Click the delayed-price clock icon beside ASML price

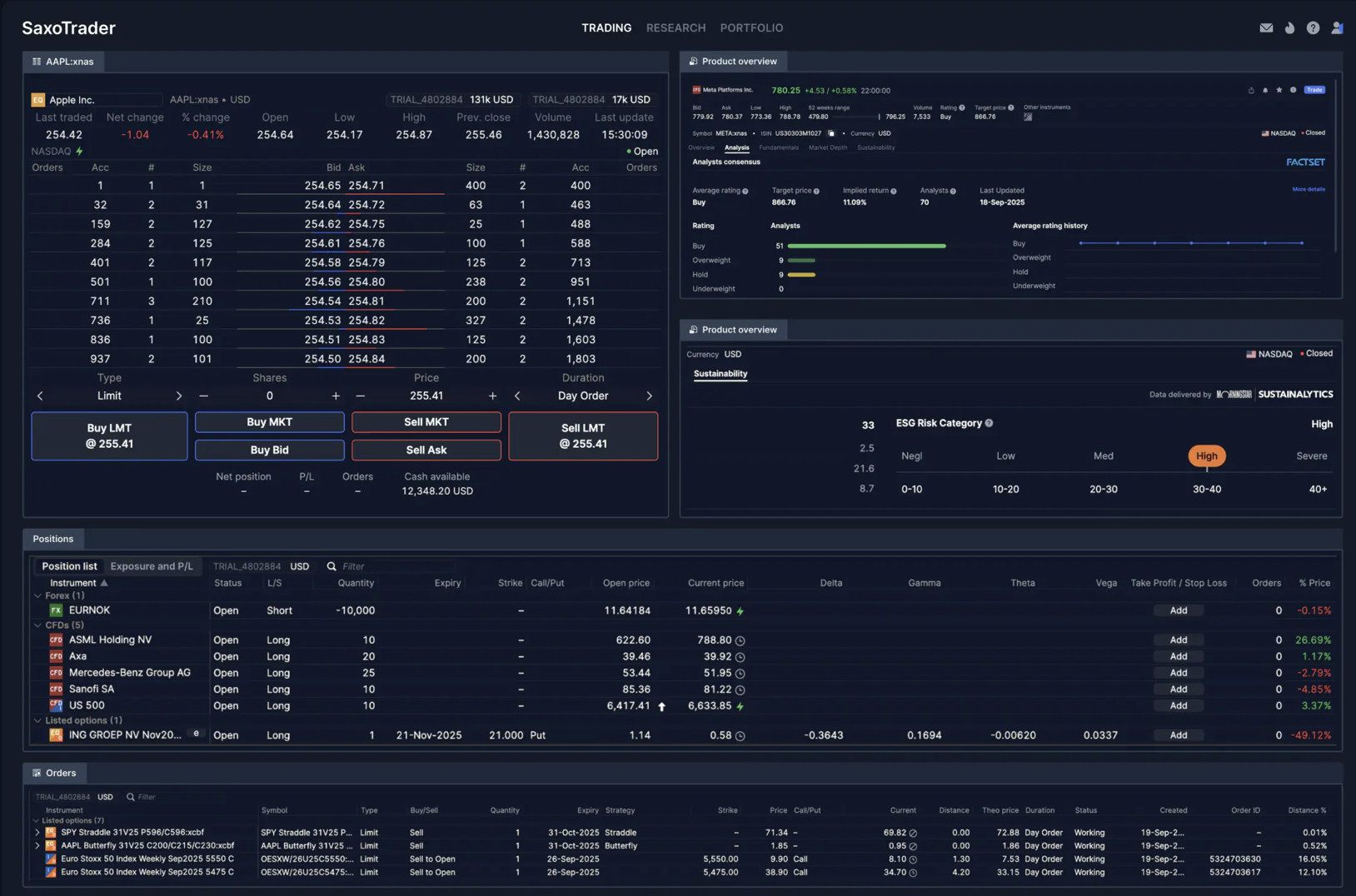[x=740, y=640]
